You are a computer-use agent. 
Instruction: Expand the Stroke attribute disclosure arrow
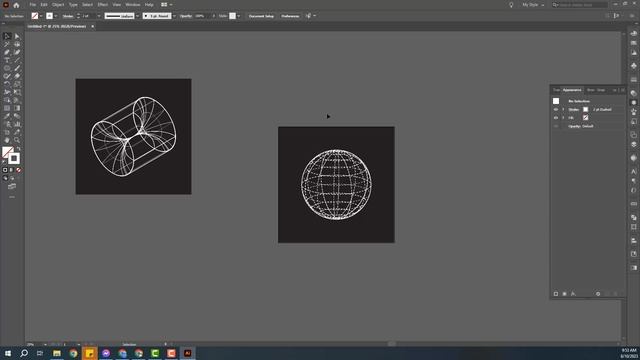(563, 110)
